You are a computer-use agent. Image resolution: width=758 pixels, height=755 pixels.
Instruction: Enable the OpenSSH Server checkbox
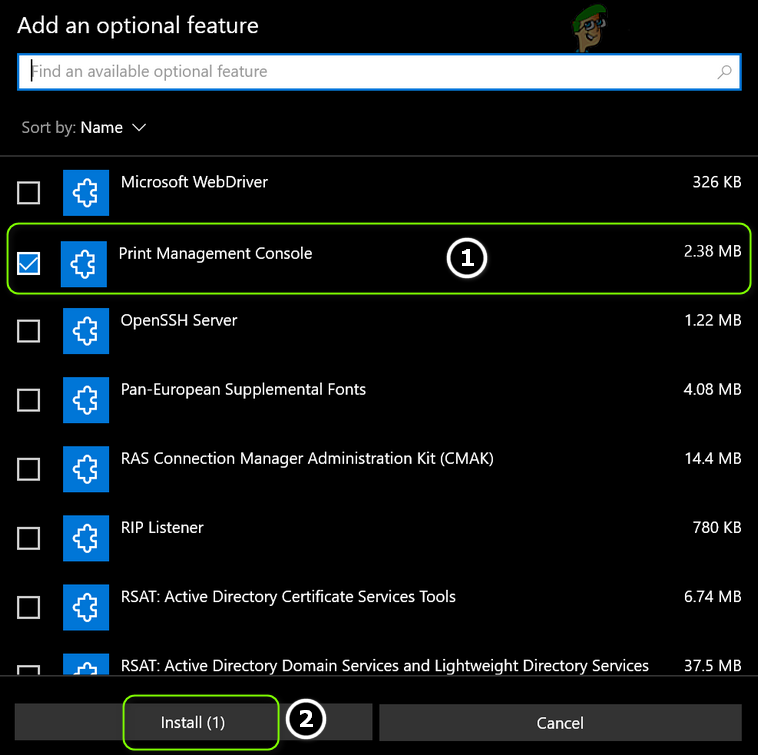click(x=29, y=331)
